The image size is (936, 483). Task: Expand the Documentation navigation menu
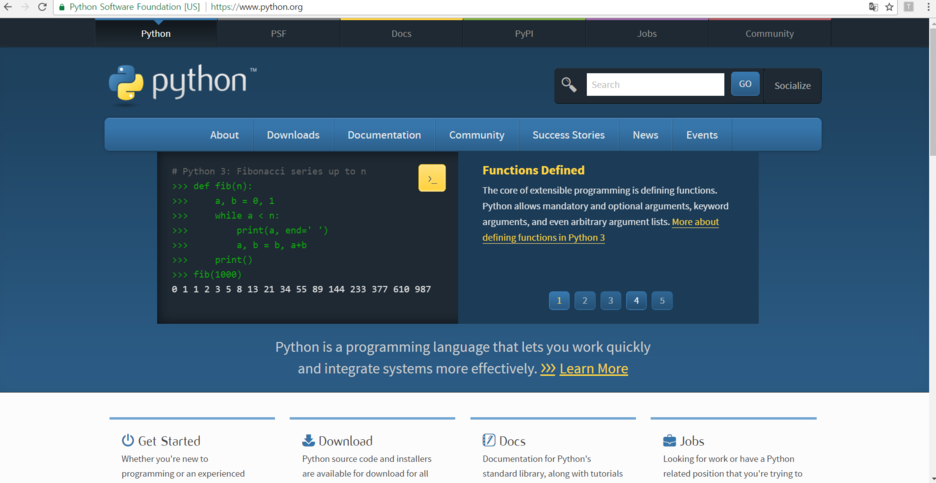click(384, 135)
